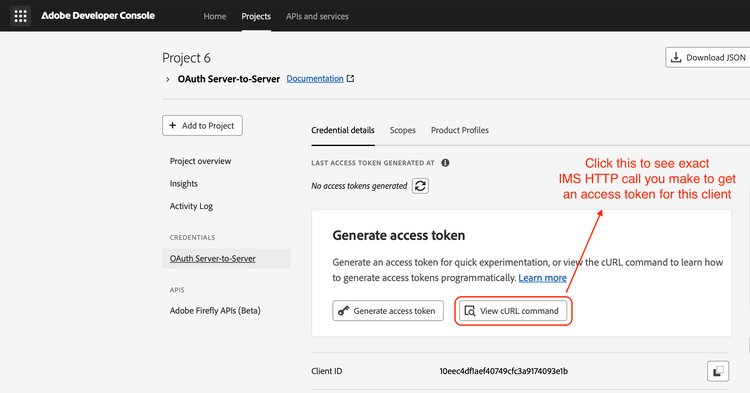Click View cURL command button
Screen dimensions: 750x393
(513, 311)
